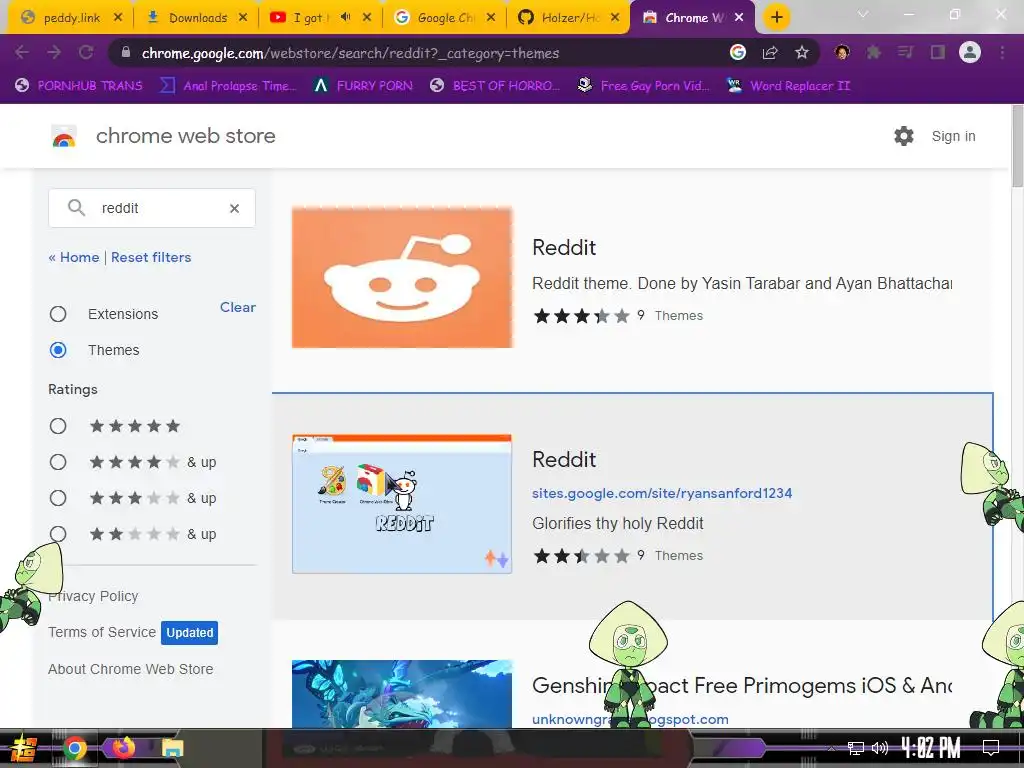Image resolution: width=1024 pixels, height=768 pixels.
Task: Click the taskbar clock 4:02 PM
Action: click(931, 747)
